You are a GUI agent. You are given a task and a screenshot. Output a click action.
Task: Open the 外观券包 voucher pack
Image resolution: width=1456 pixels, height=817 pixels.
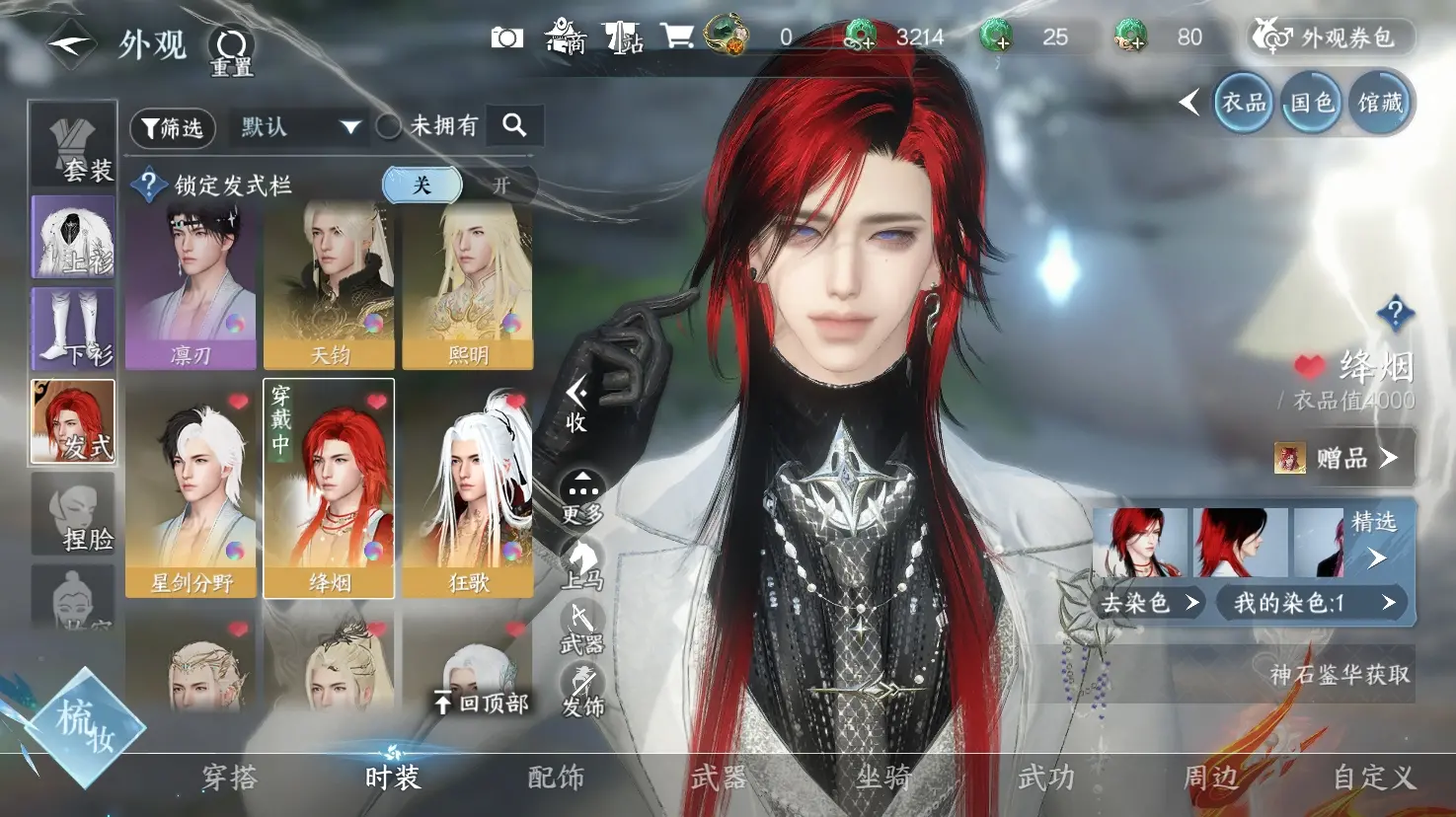pyautogui.click(x=1331, y=37)
